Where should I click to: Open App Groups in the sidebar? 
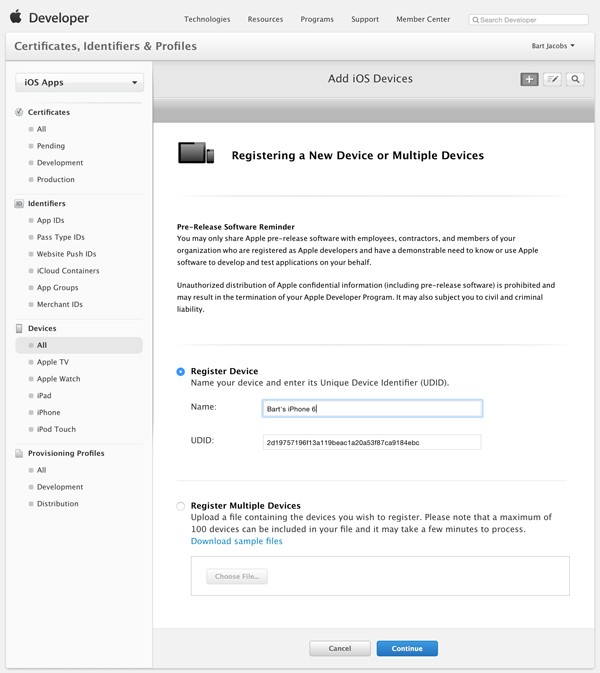(58, 288)
